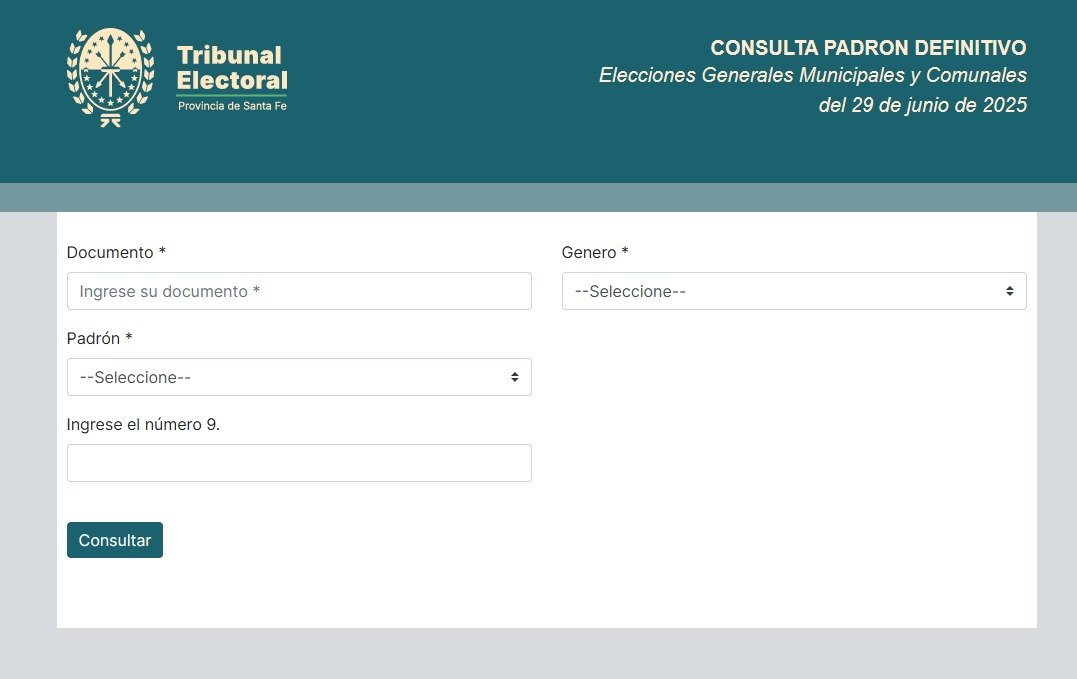Click the Tribunal Electoral logo text
The height and width of the screenshot is (679, 1077).
tap(231, 68)
